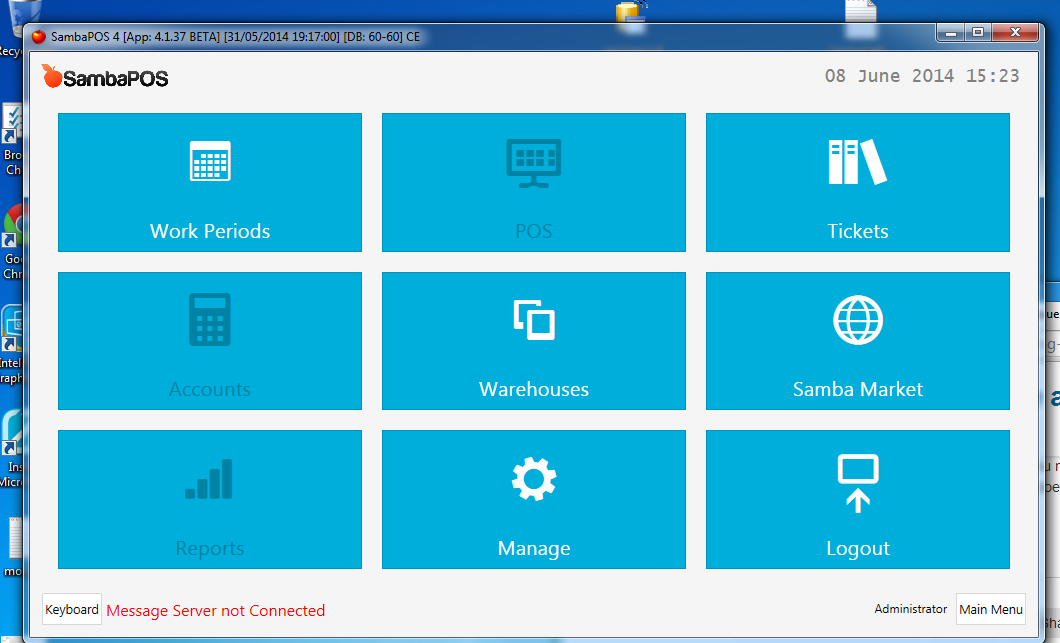Click the SambaPOS tomato icon in title bar
This screenshot has width=1060, height=643.
point(39,37)
